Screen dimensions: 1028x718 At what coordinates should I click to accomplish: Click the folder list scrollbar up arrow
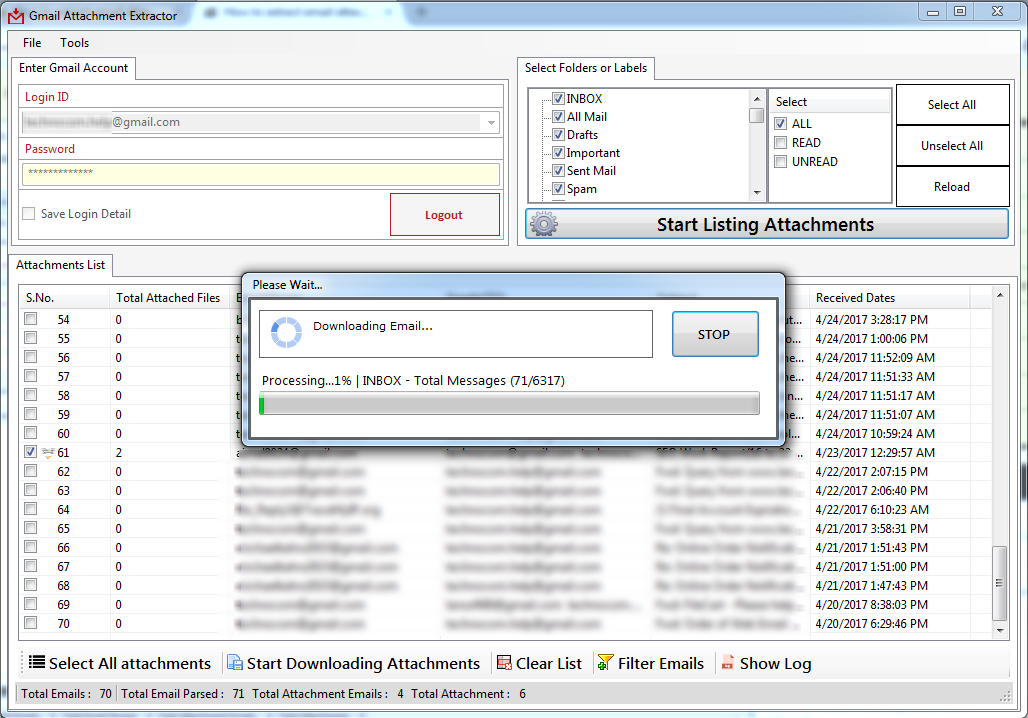[757, 99]
